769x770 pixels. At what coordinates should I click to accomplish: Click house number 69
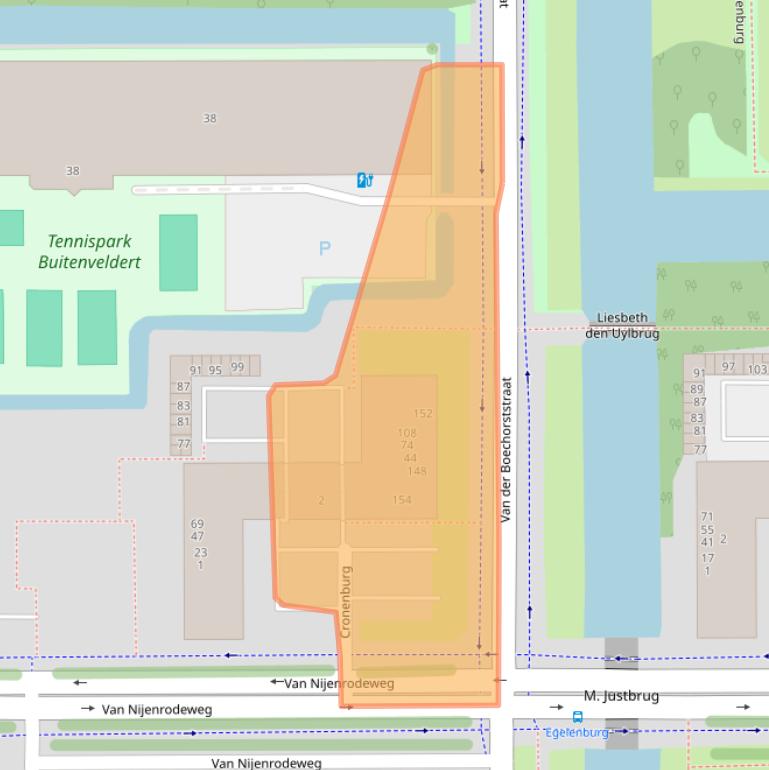click(x=197, y=524)
